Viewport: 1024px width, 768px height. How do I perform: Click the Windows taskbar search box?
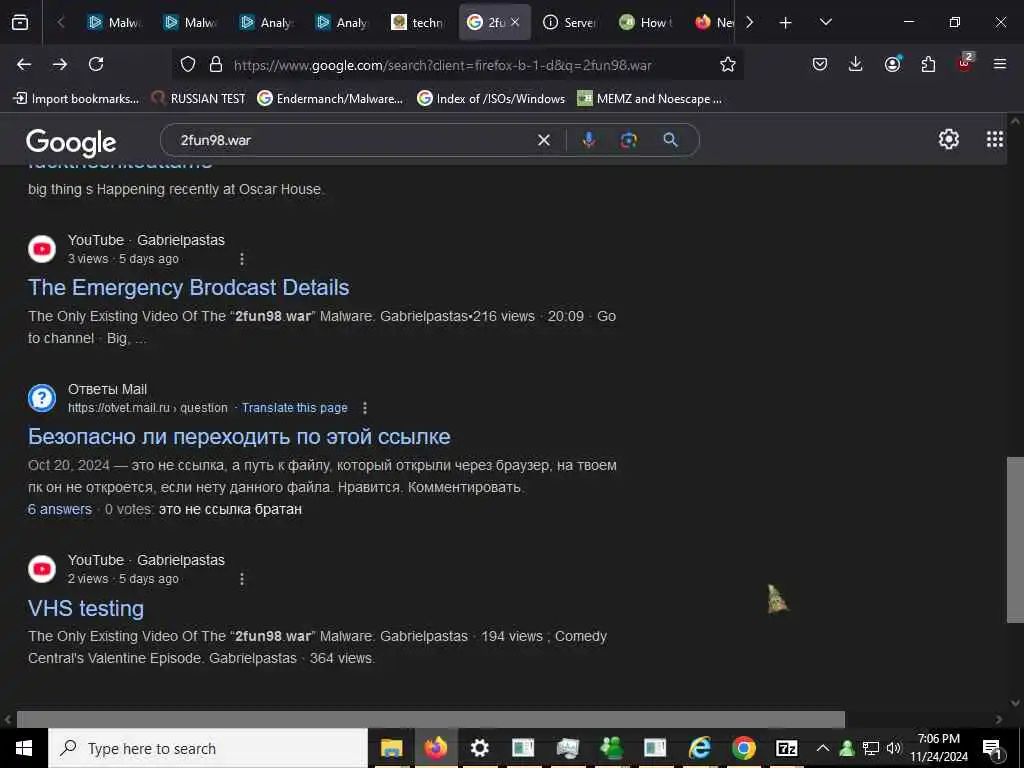pyautogui.click(x=208, y=748)
